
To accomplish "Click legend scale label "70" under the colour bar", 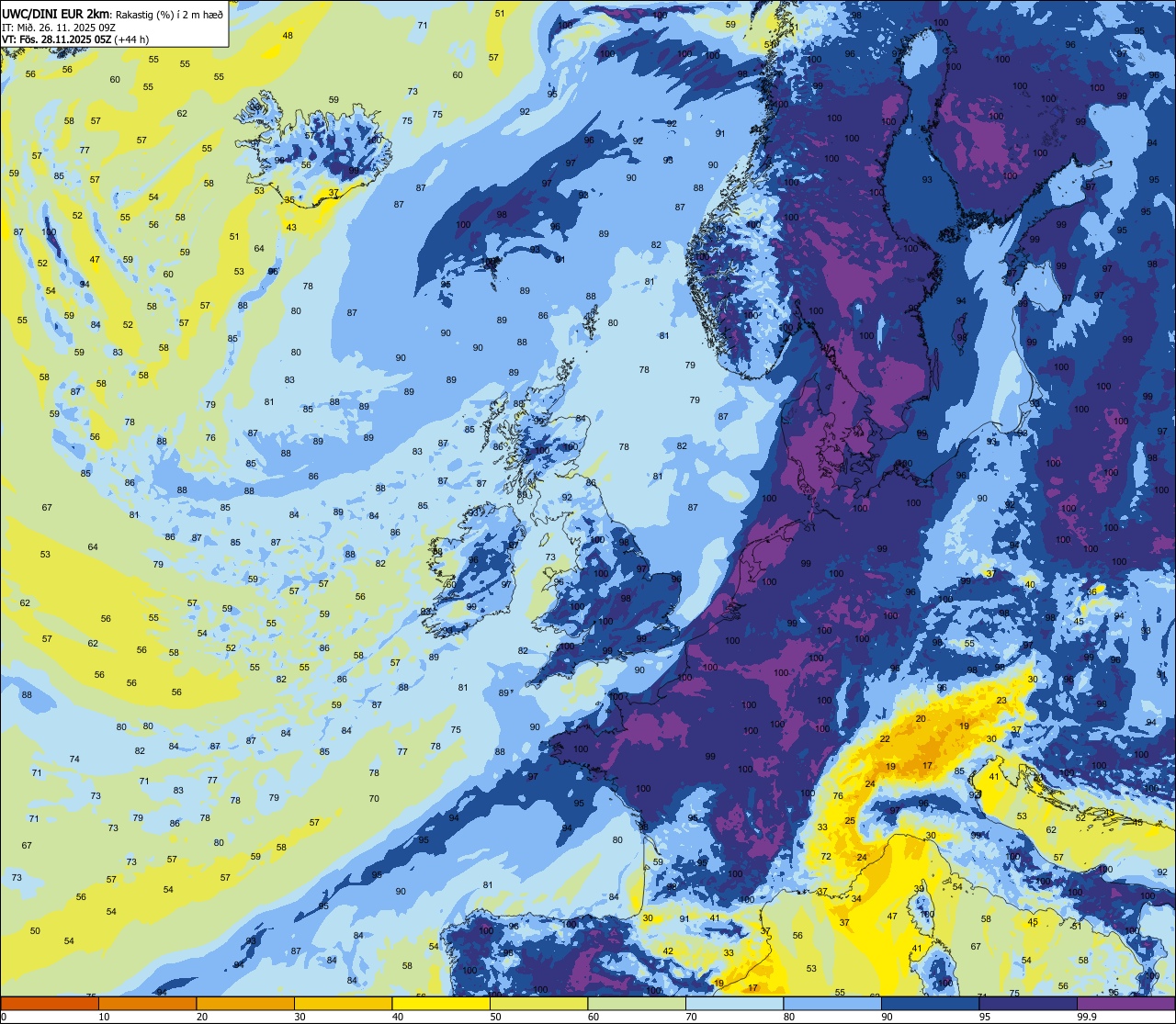I will pos(691,1017).
